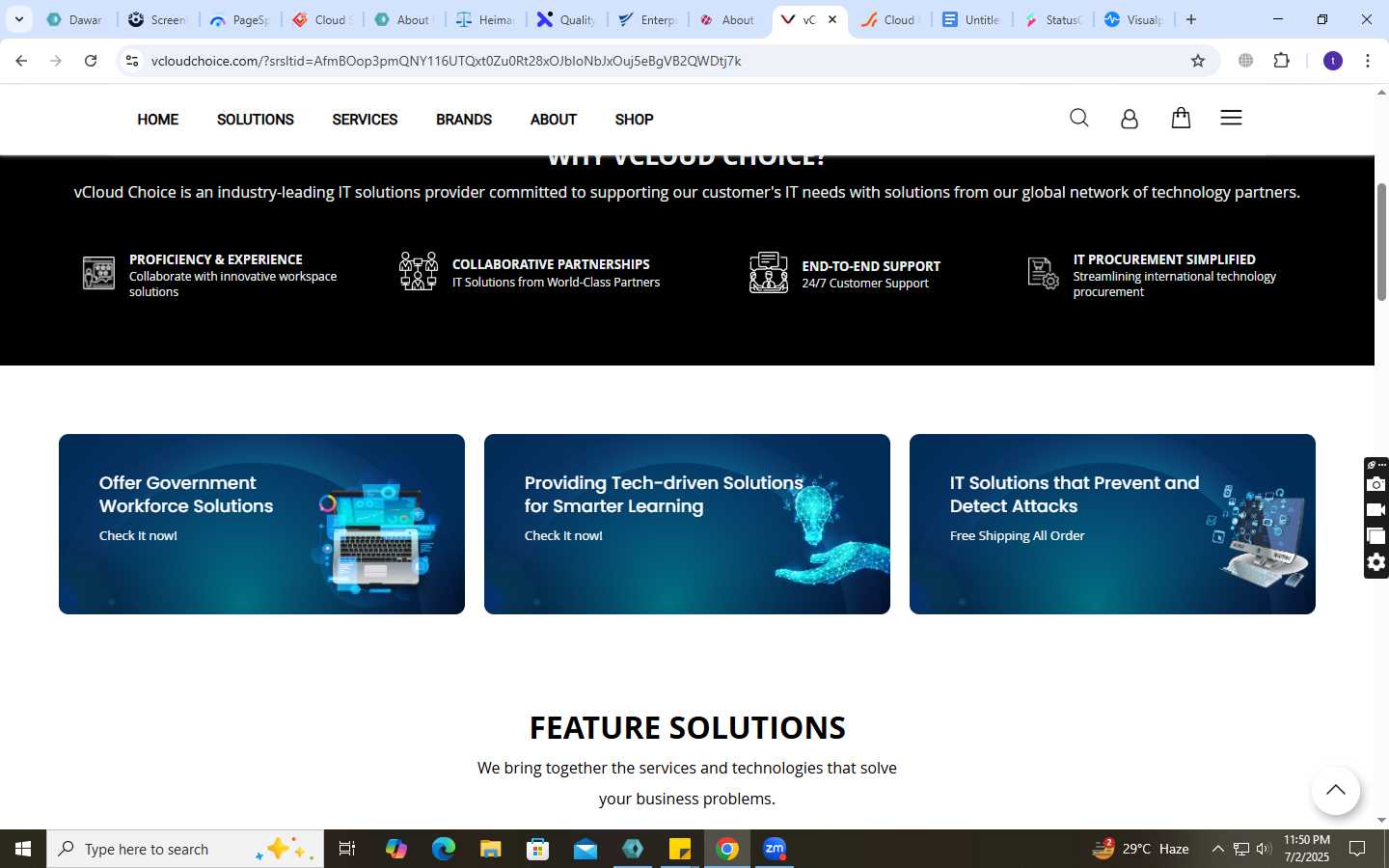This screenshot has height=868, width=1389.
Task: Open the SHOP menu item
Action: click(x=634, y=120)
